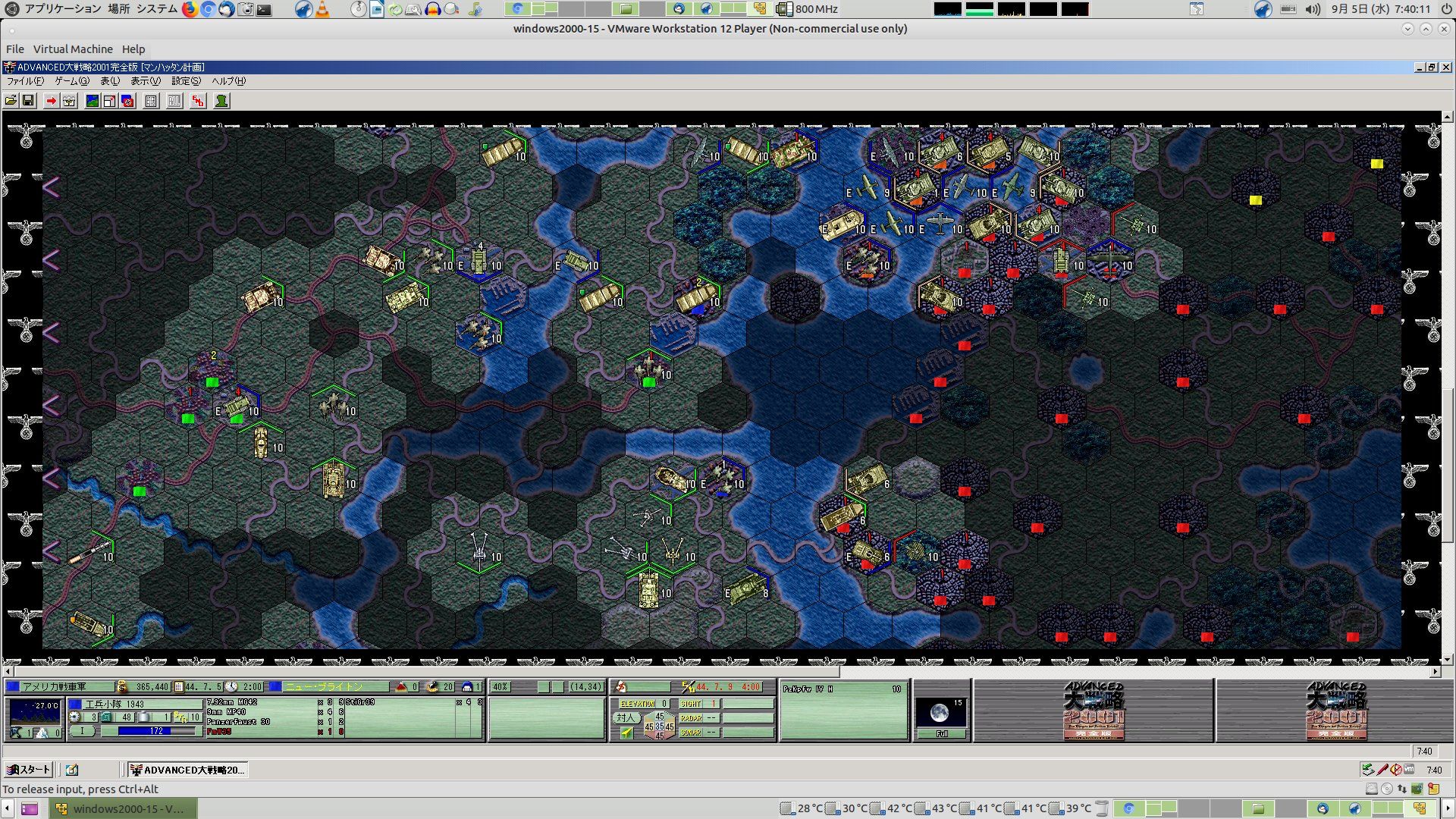Open the VMware Help menu

133,49
